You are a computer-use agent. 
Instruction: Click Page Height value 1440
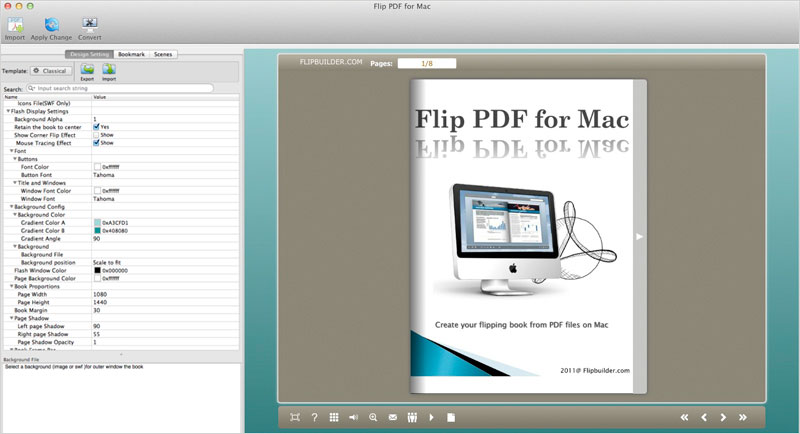pyautogui.click(x=100, y=302)
